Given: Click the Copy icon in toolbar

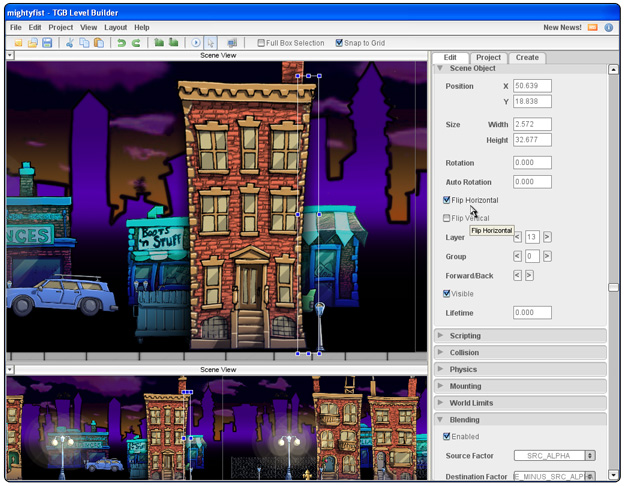Looking at the screenshot, I should (x=84, y=43).
